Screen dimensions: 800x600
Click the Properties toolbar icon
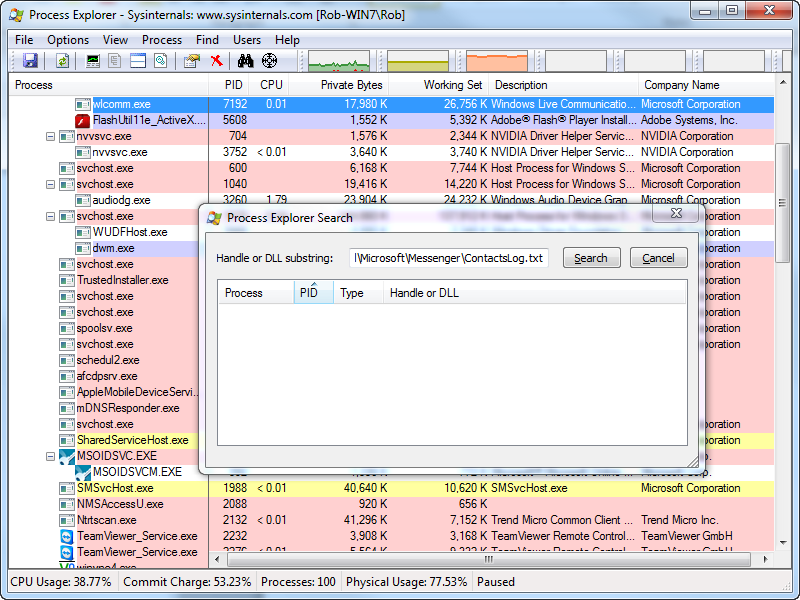(x=192, y=61)
